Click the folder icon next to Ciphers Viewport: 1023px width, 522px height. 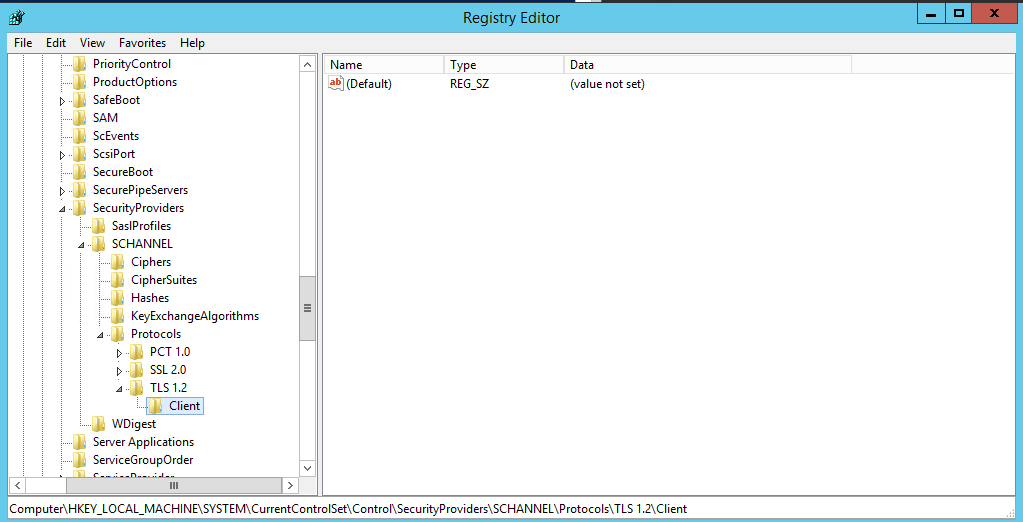tap(118, 262)
